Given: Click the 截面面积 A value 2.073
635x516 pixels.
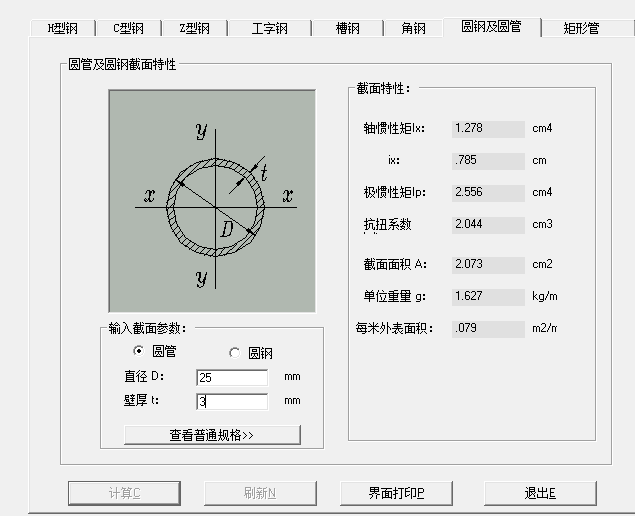Looking at the screenshot, I should click(488, 265).
